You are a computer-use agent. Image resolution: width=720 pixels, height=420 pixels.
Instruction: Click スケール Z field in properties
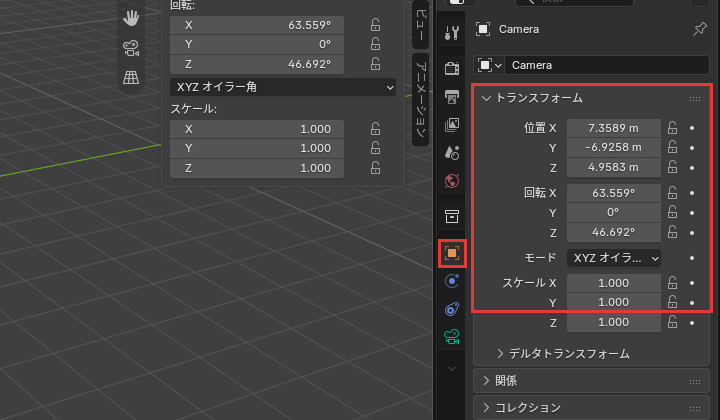613,322
